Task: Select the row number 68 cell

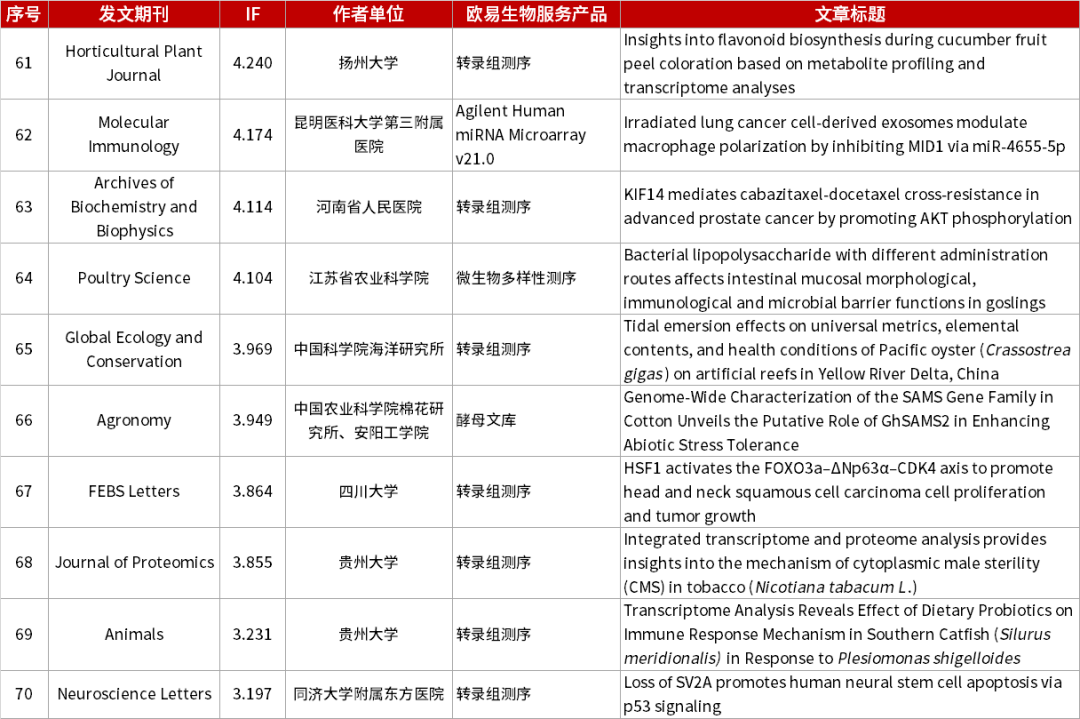Action: tap(24, 563)
